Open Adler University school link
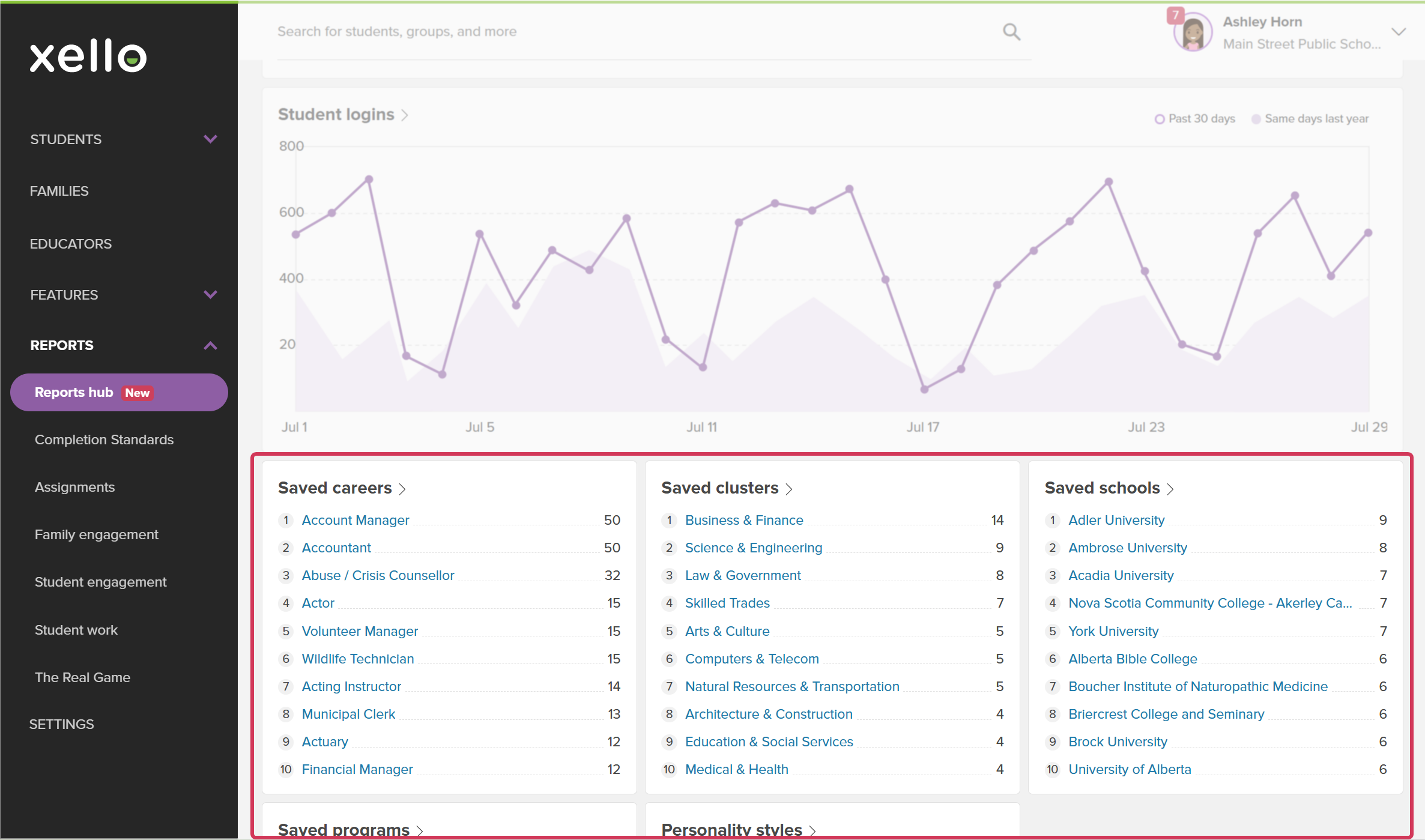This screenshot has width=1425, height=840. 1116,520
